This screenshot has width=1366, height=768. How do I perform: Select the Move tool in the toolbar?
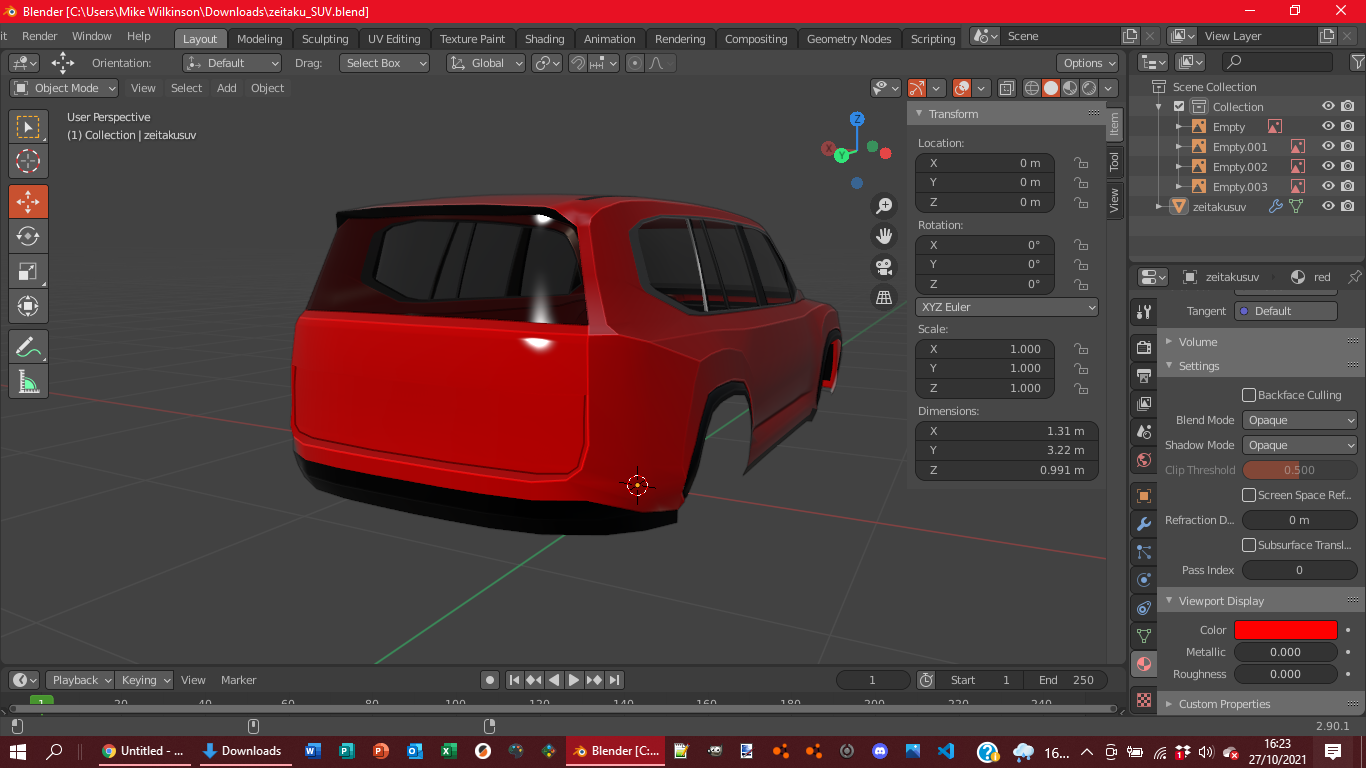tap(28, 202)
